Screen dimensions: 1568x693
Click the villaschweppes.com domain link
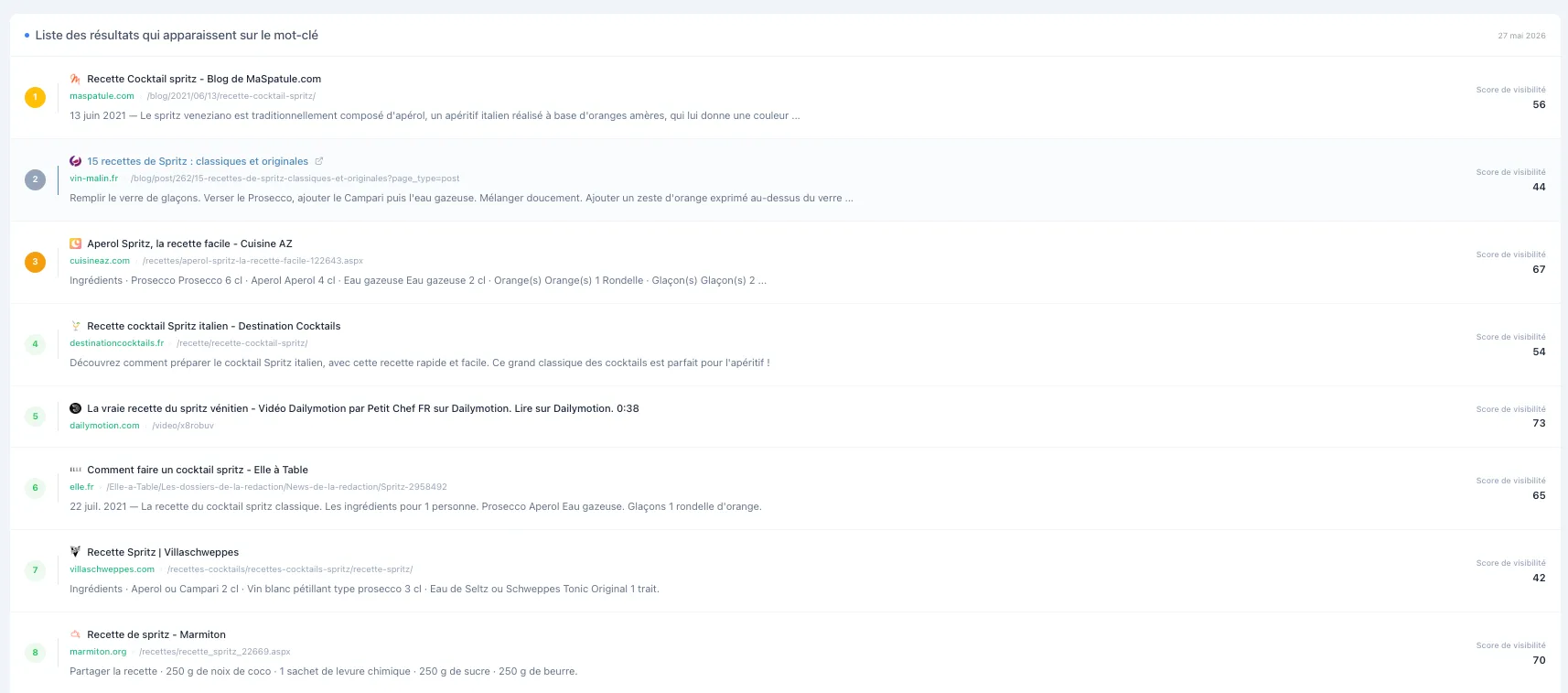pyautogui.click(x=112, y=569)
